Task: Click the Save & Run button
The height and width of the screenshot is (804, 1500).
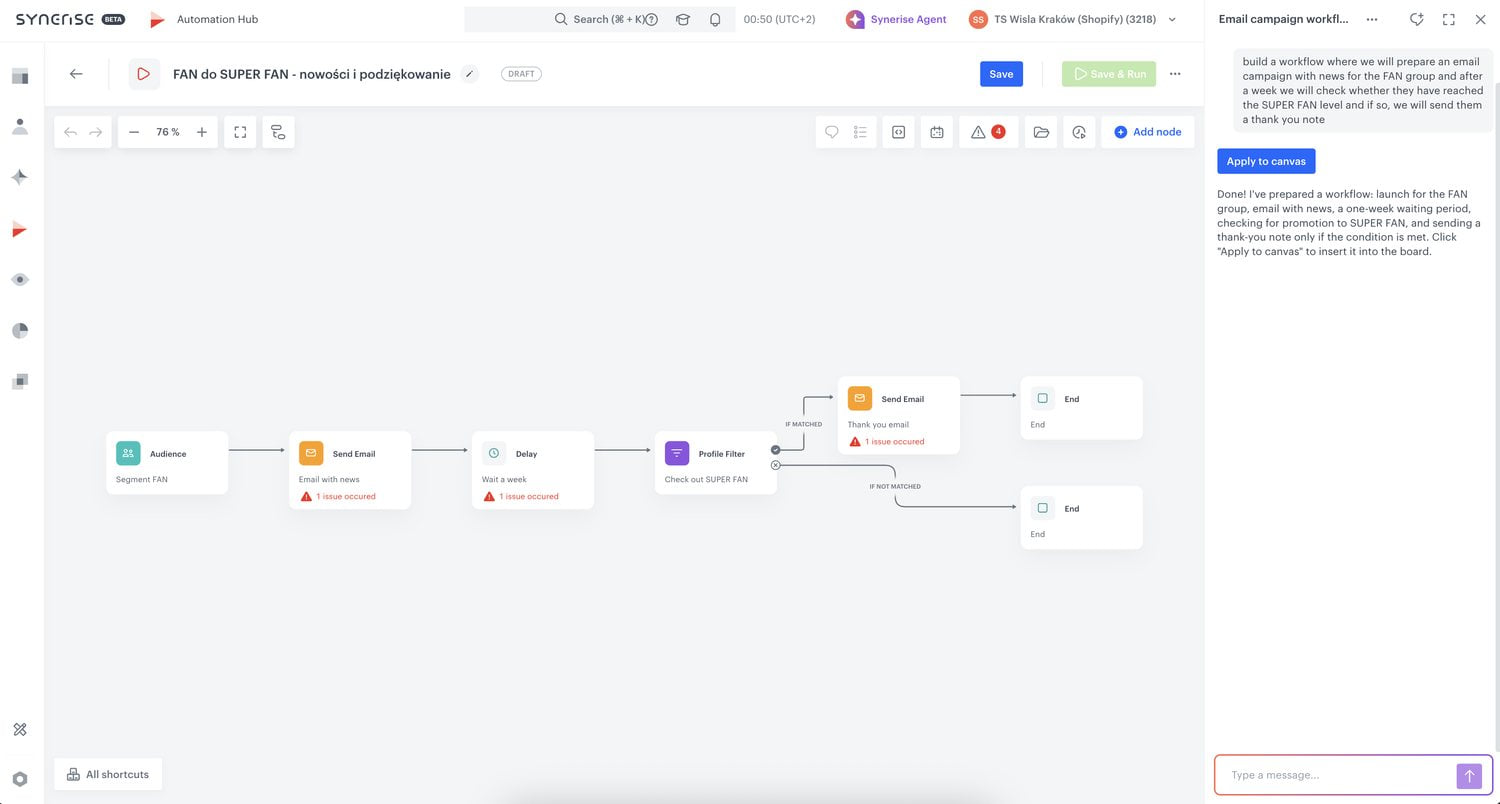Action: pyautogui.click(x=1109, y=74)
